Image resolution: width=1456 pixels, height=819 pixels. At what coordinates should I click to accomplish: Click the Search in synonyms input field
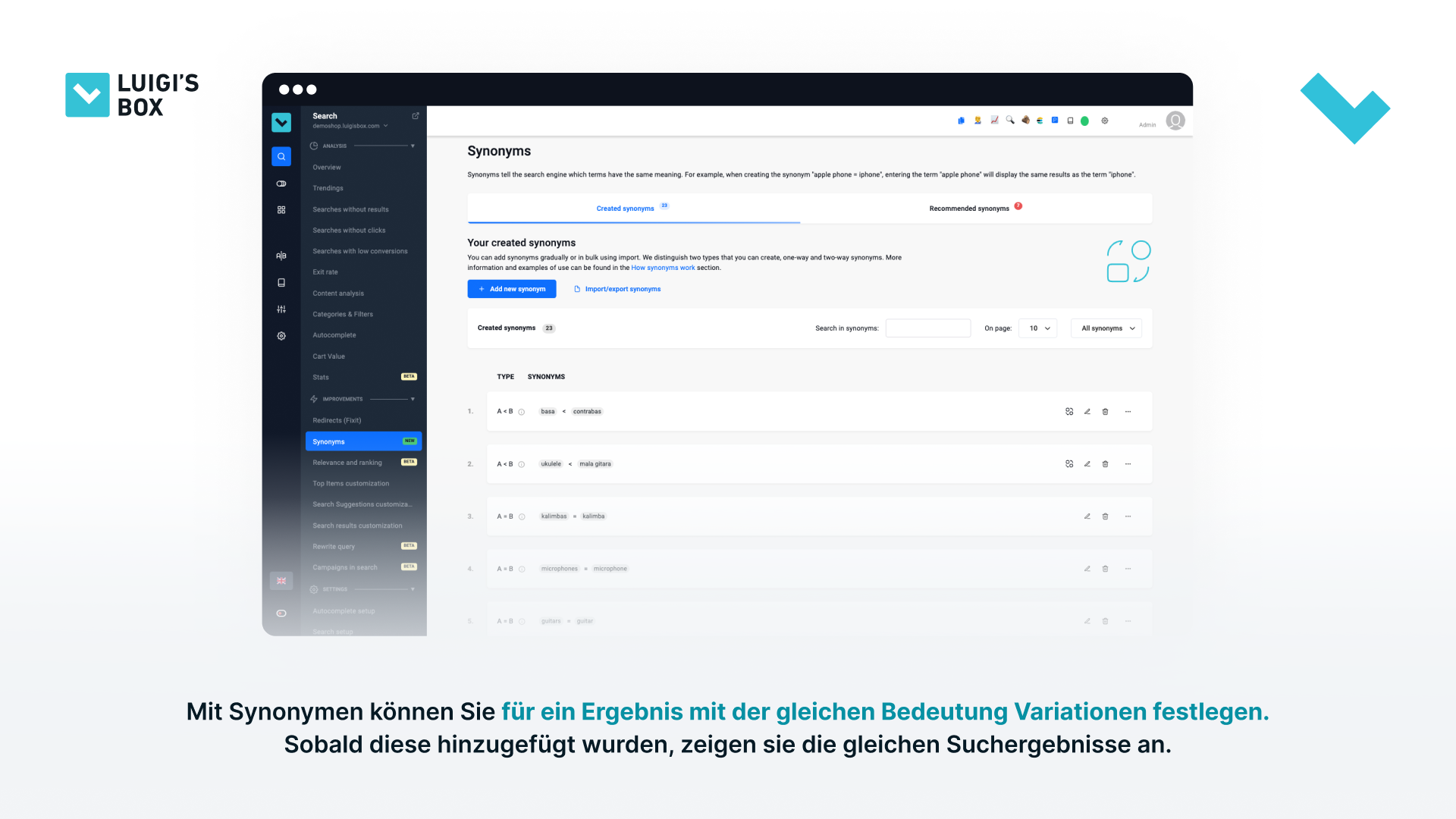coord(927,328)
